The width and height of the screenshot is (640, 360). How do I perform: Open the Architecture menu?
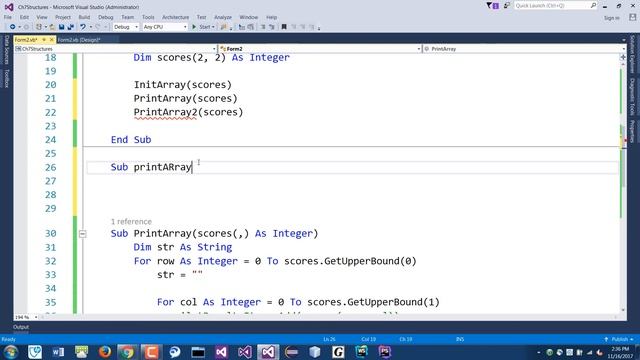tap(176, 17)
